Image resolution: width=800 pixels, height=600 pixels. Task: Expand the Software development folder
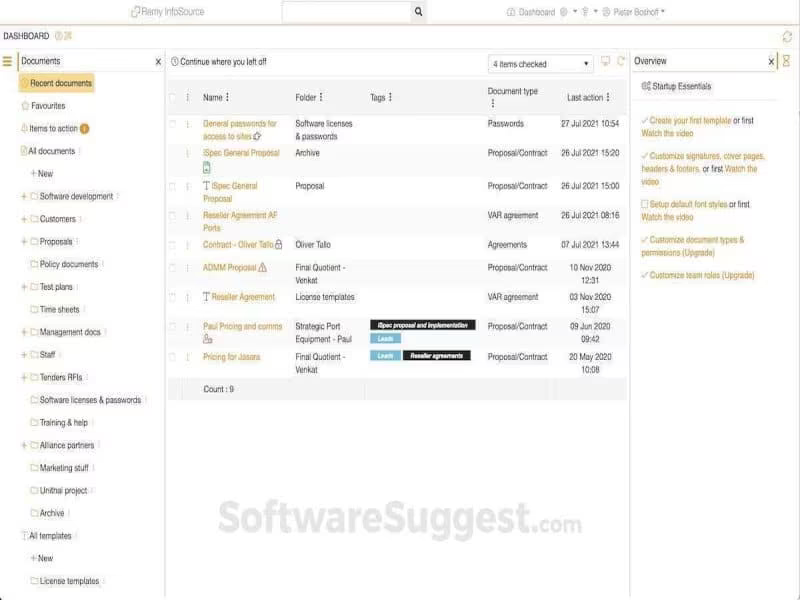click(x=24, y=196)
